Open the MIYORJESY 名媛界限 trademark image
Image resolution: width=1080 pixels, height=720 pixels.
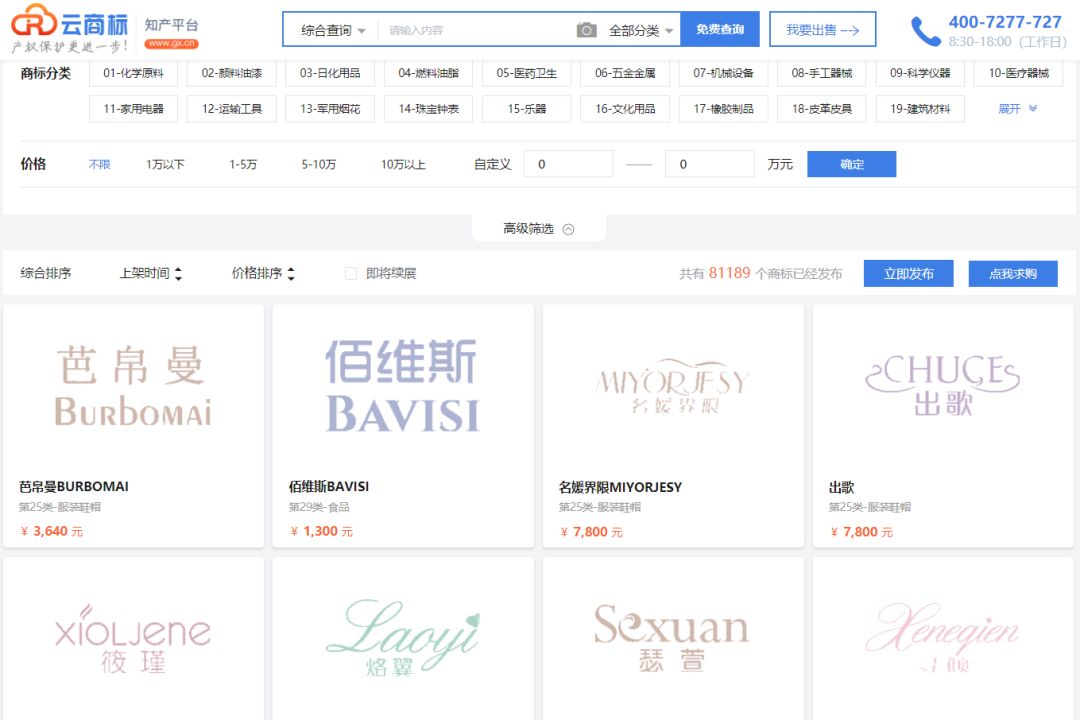pyautogui.click(x=673, y=386)
